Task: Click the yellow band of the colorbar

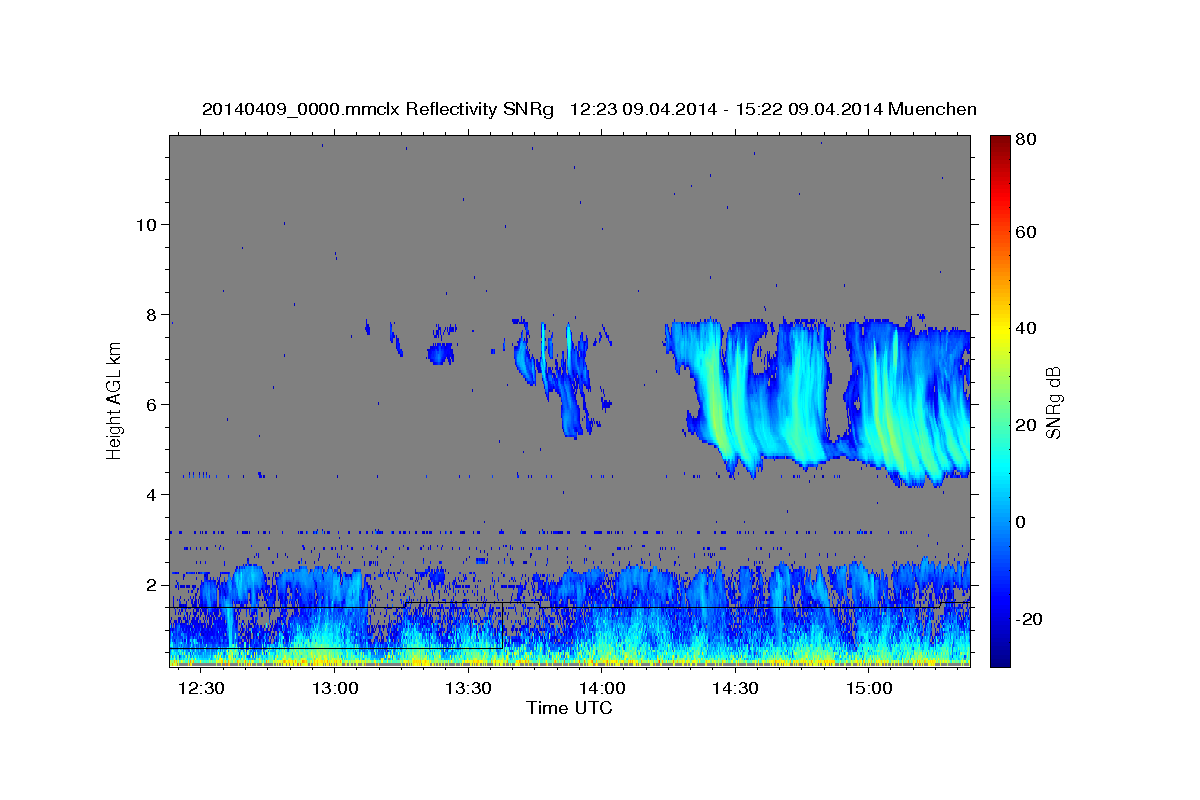Action: tap(1000, 330)
